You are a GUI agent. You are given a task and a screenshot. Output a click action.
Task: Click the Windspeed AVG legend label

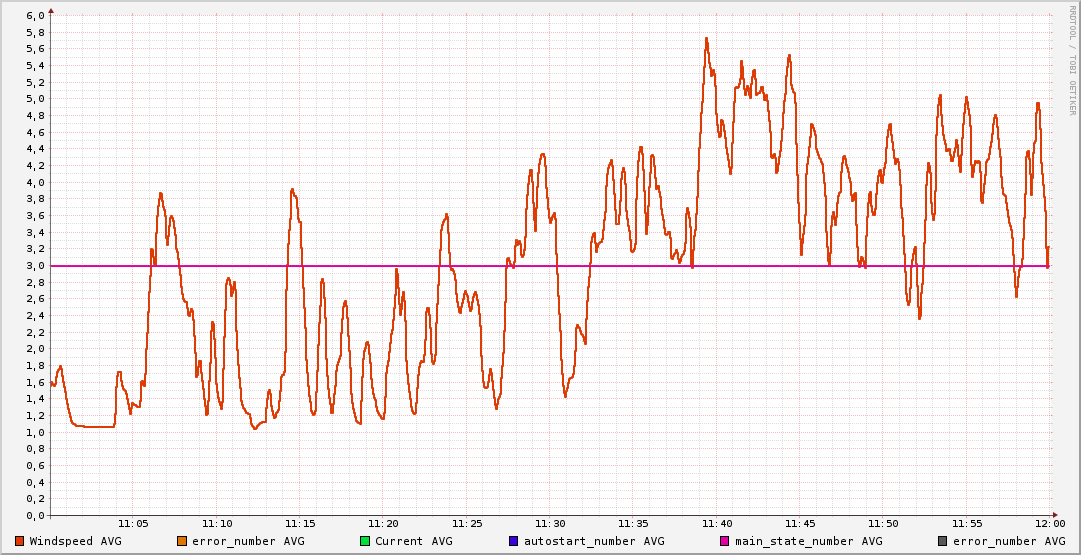[75, 541]
